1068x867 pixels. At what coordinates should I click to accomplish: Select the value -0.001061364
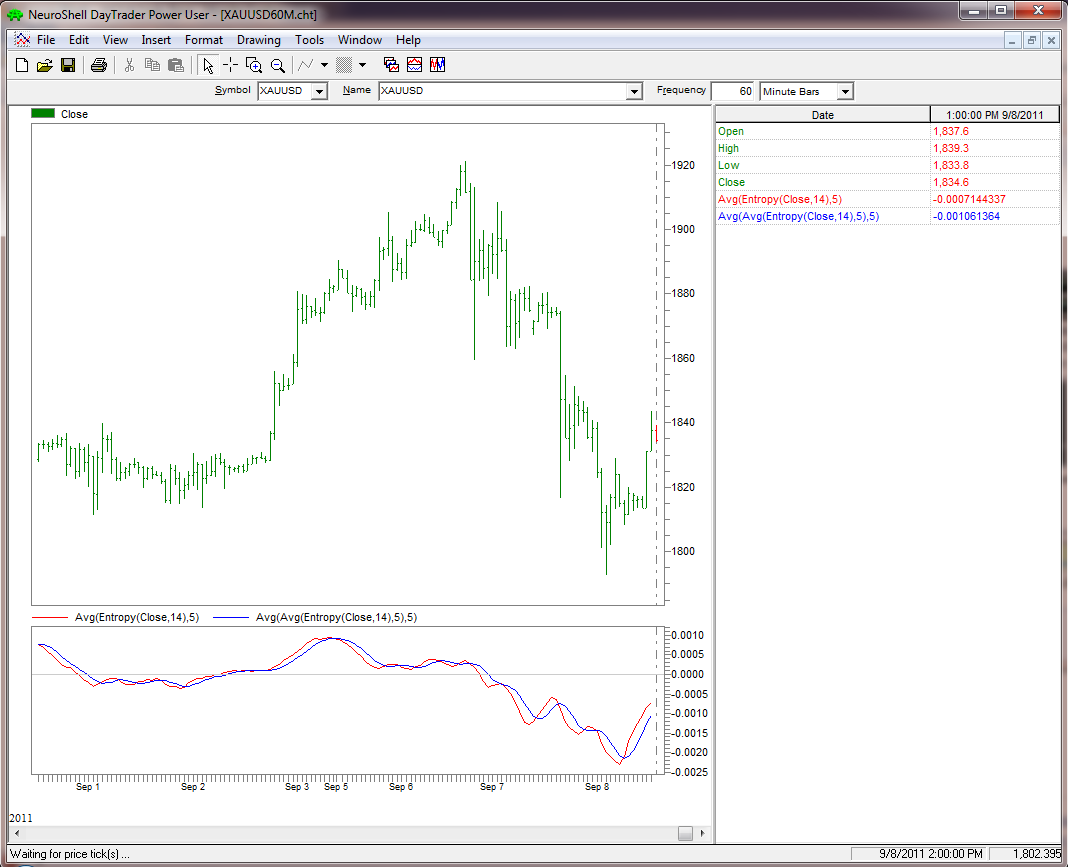tap(966, 217)
